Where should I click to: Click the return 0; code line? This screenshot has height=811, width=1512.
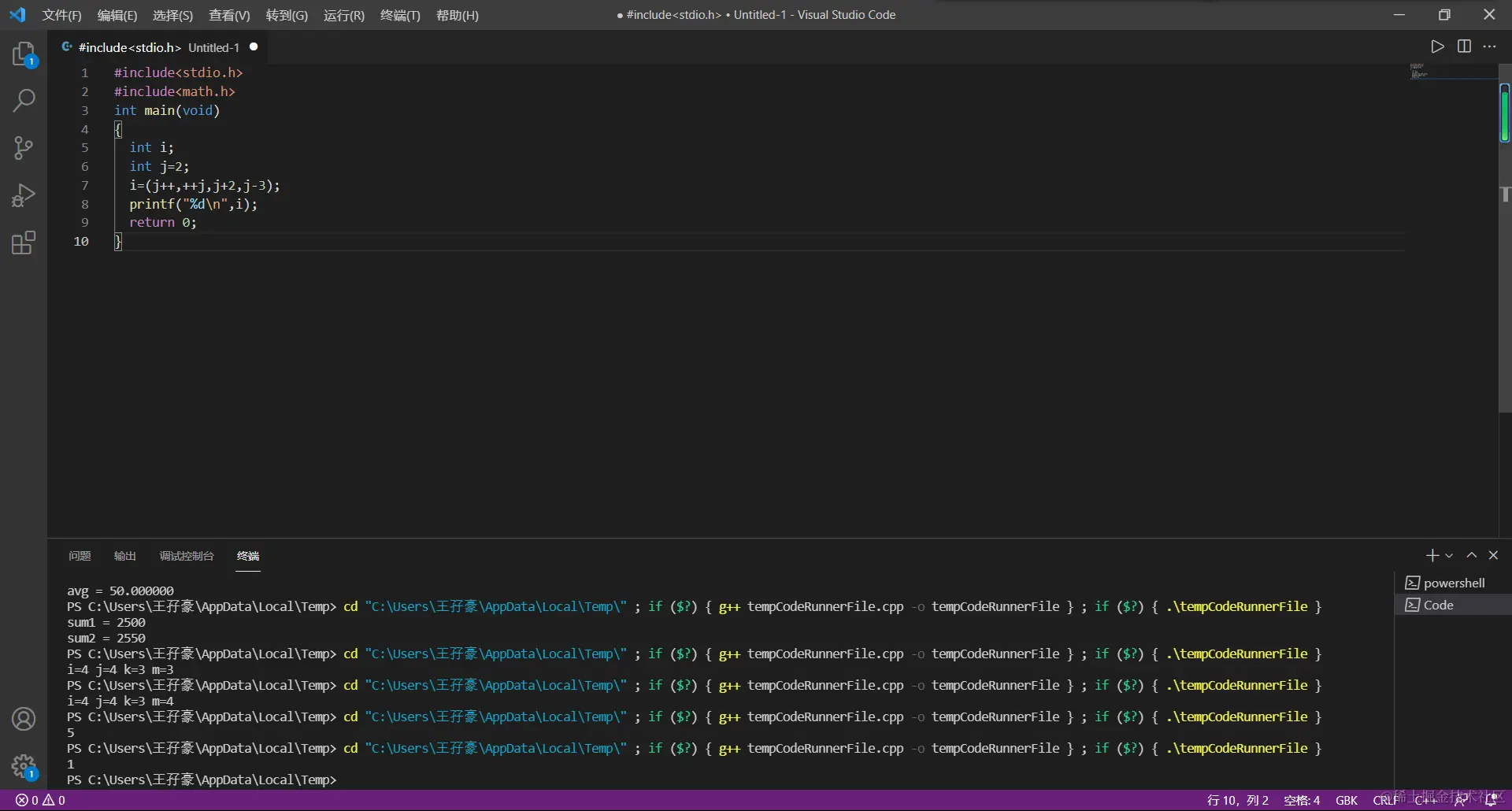[x=163, y=223]
